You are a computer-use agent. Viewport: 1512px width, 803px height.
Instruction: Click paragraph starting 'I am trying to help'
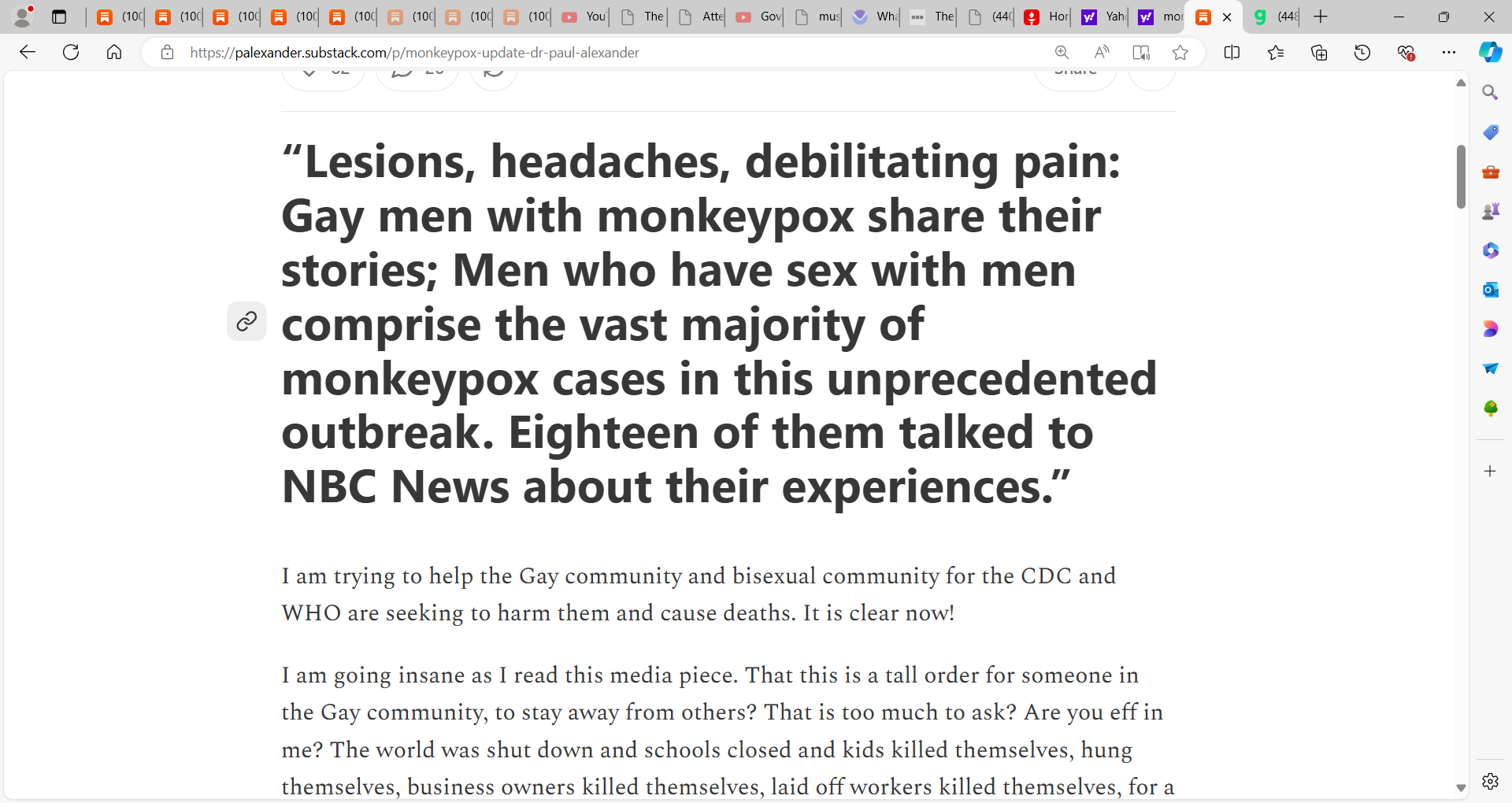click(699, 594)
